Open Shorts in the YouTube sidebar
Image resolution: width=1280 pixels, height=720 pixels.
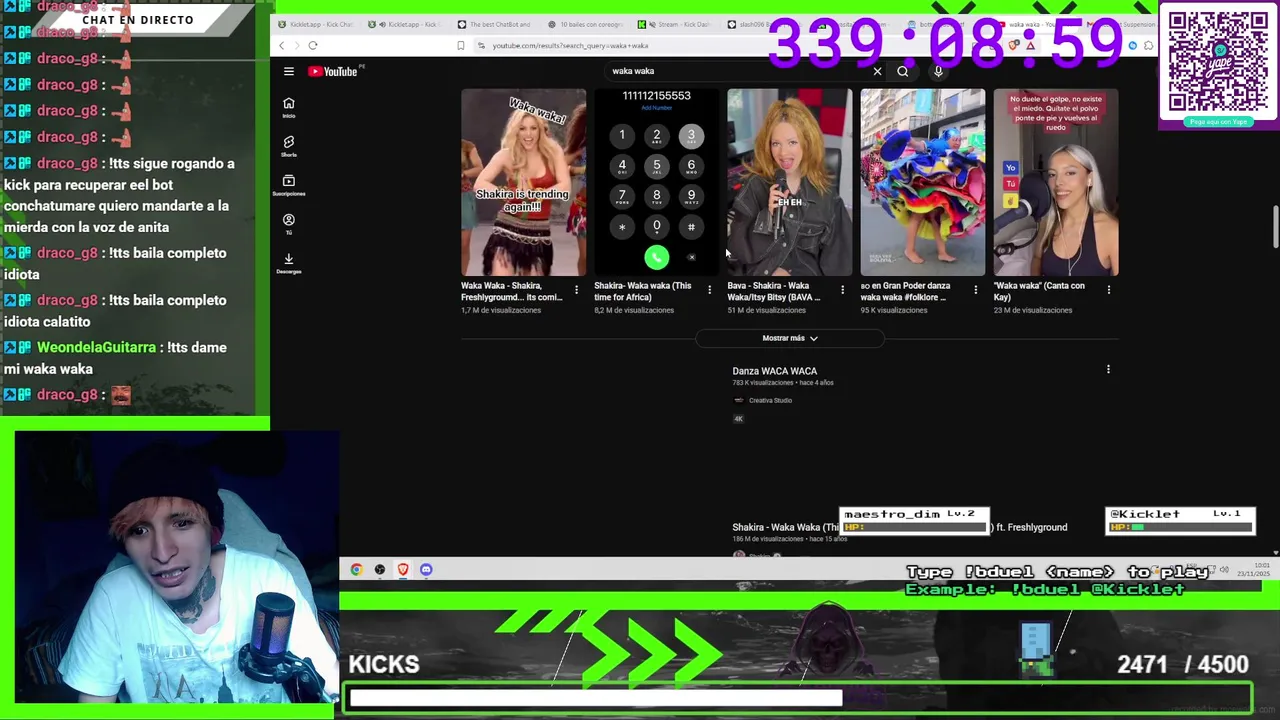click(x=288, y=146)
